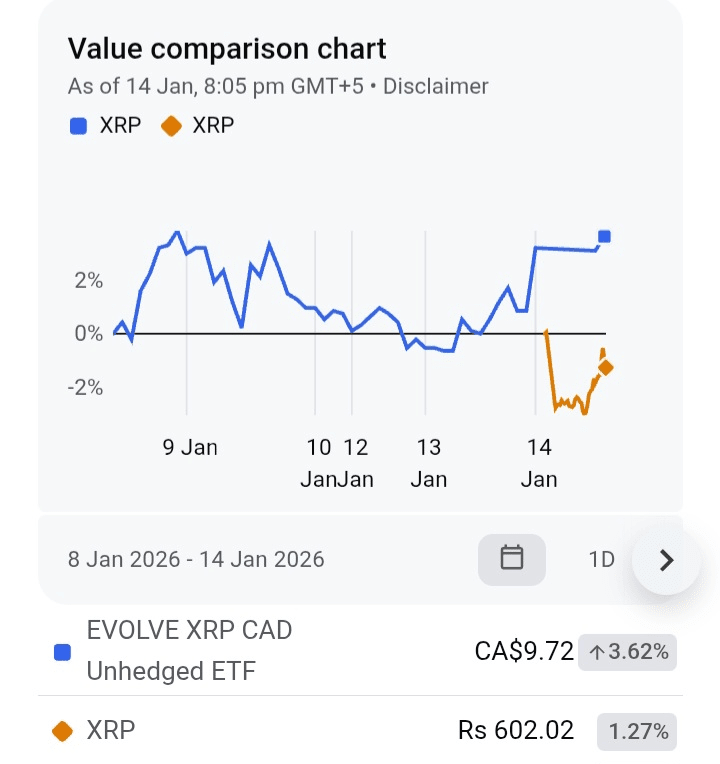
Task: Click the blue square XRP legend marker
Action: (78, 126)
